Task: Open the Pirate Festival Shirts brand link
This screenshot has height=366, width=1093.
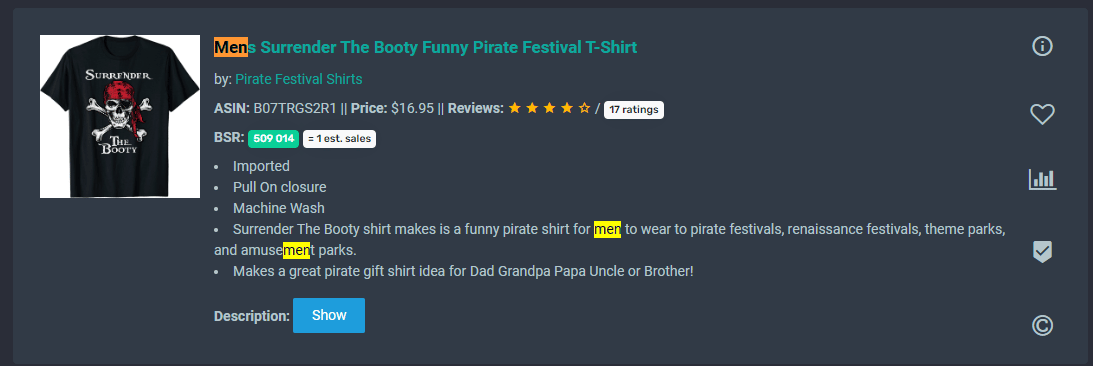Action: [x=298, y=79]
